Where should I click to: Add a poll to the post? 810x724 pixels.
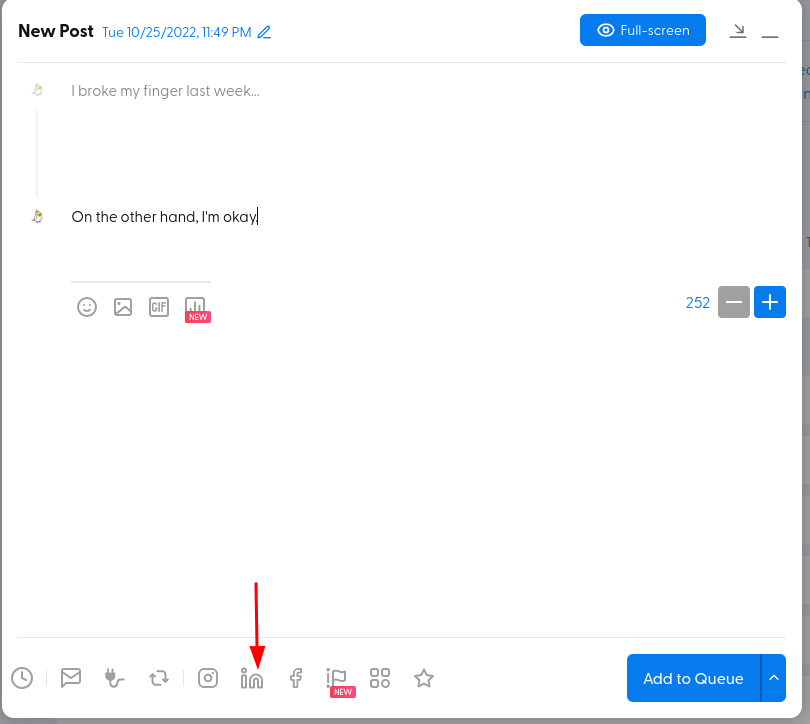195,307
